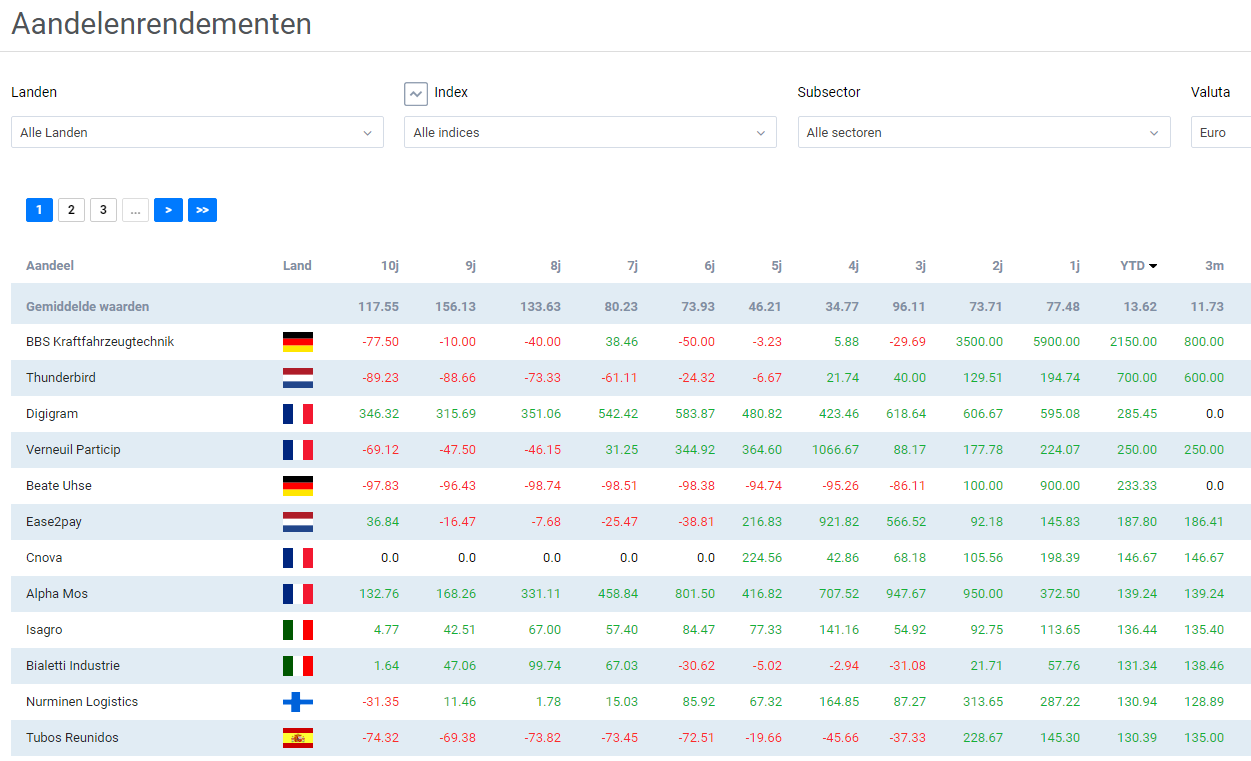Sort by the Aandeel column header
This screenshot has height=761, width=1251.
tap(50, 266)
